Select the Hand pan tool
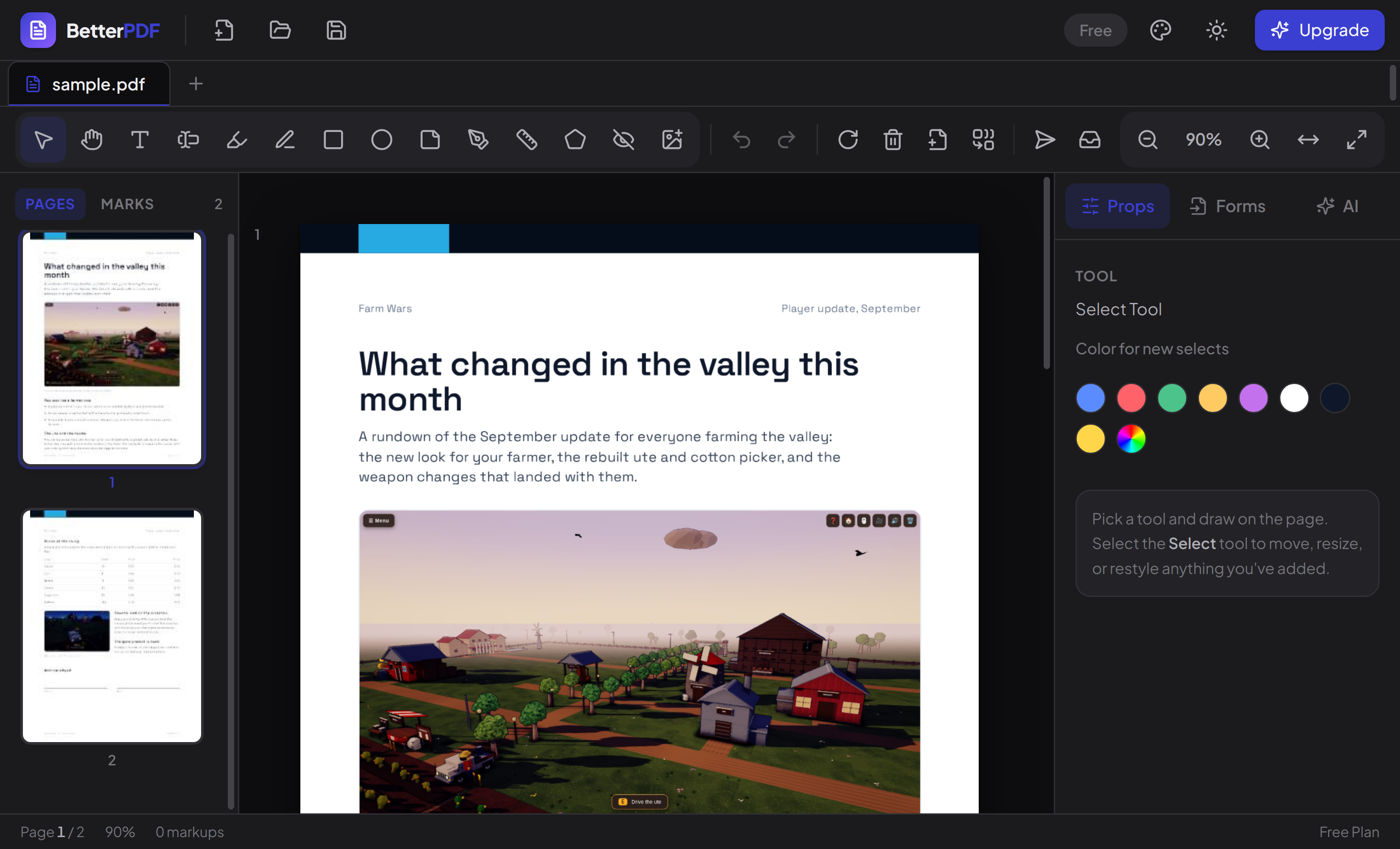Image resolution: width=1400 pixels, height=849 pixels. 92,140
